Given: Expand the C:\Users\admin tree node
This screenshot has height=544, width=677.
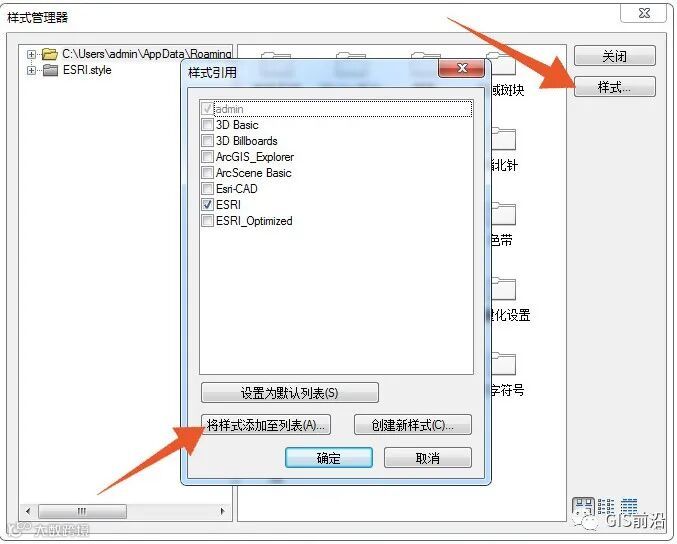Looking at the screenshot, I should 31,54.
